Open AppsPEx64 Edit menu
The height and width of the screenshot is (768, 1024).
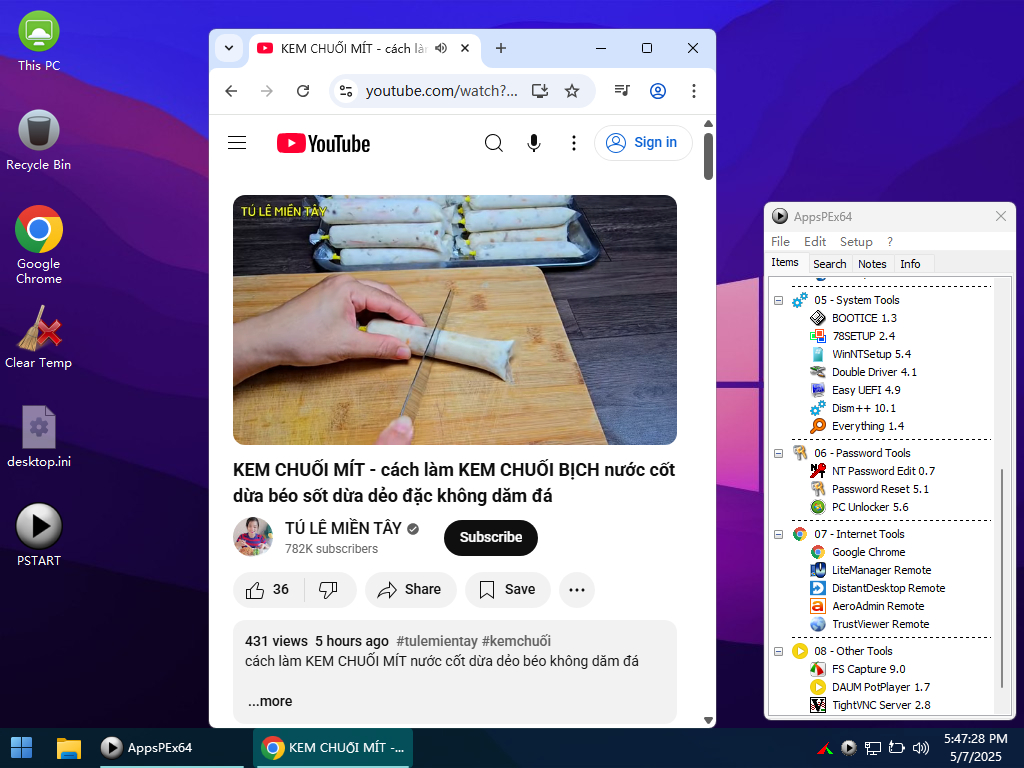pos(814,242)
